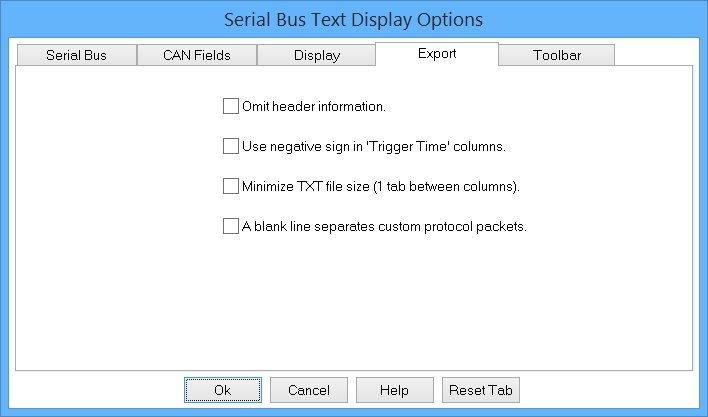This screenshot has width=708, height=417.
Task: Click the Serial Bus Text Display Options title bar
Action: pos(354,19)
